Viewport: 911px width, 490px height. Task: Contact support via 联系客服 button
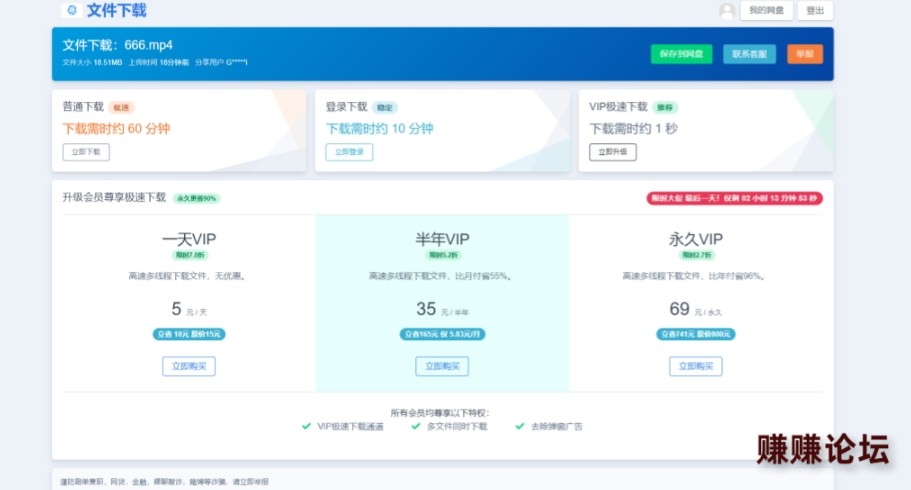click(749, 54)
